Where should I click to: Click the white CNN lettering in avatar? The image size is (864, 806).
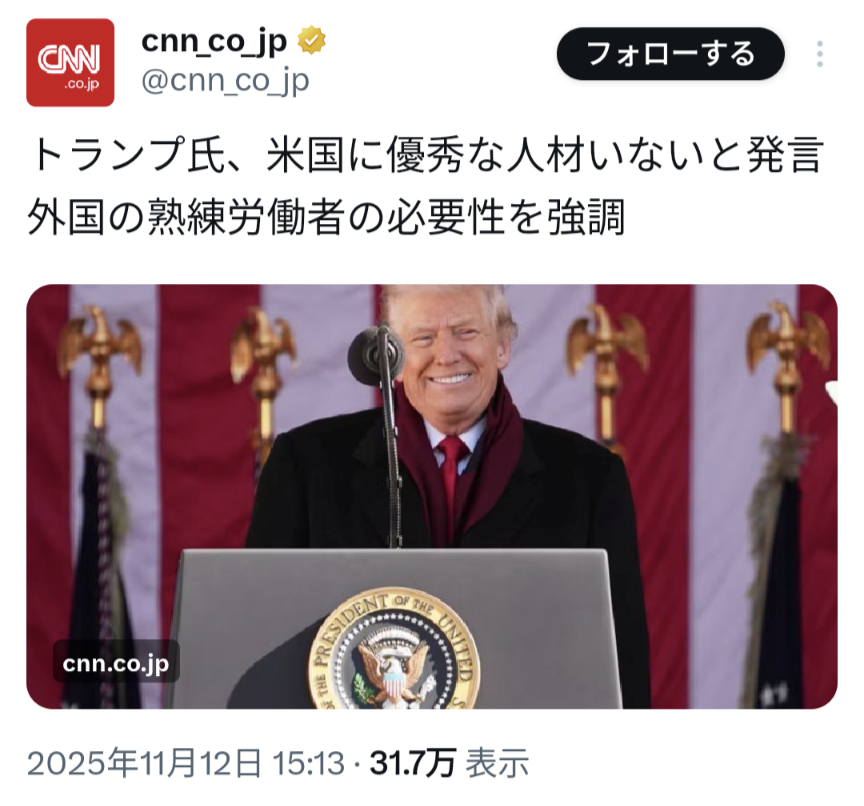click(x=69, y=58)
